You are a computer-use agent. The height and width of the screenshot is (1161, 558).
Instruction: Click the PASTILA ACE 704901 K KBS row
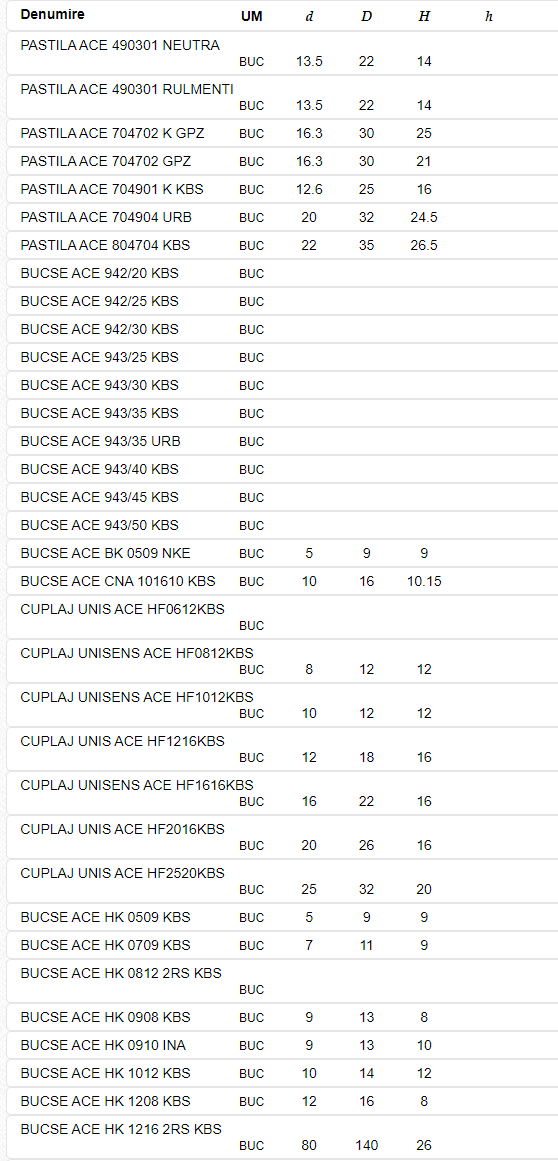click(x=283, y=190)
